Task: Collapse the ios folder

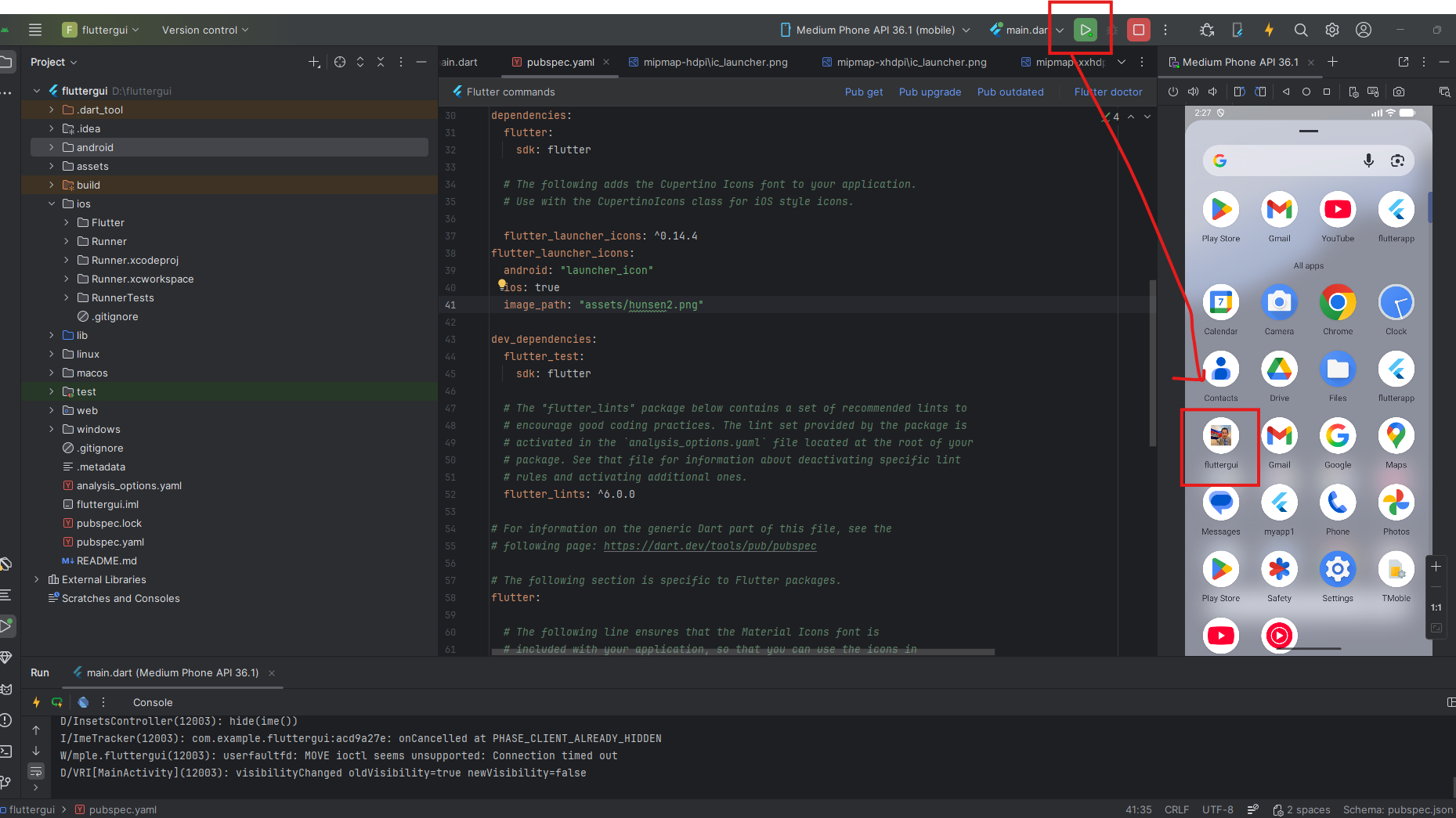Action: (52, 204)
